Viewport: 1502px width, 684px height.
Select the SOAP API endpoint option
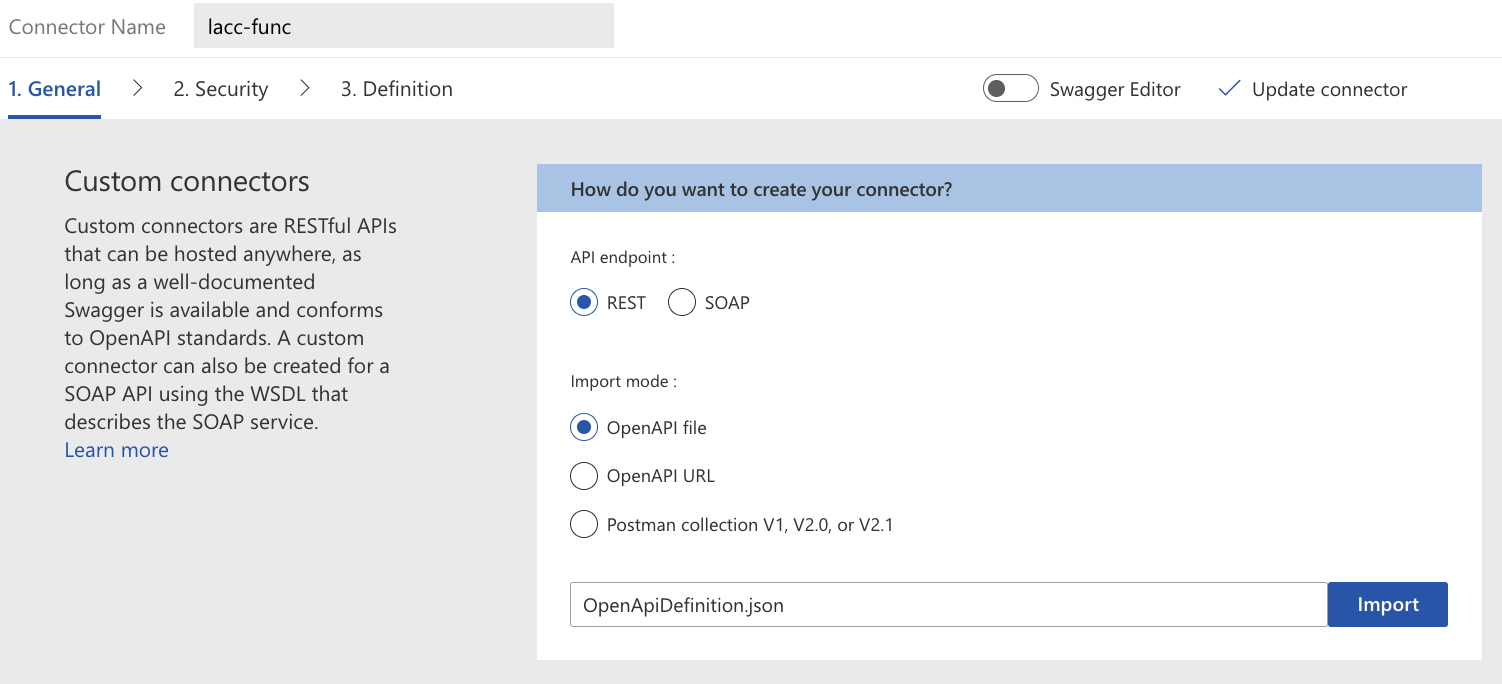[x=682, y=302]
